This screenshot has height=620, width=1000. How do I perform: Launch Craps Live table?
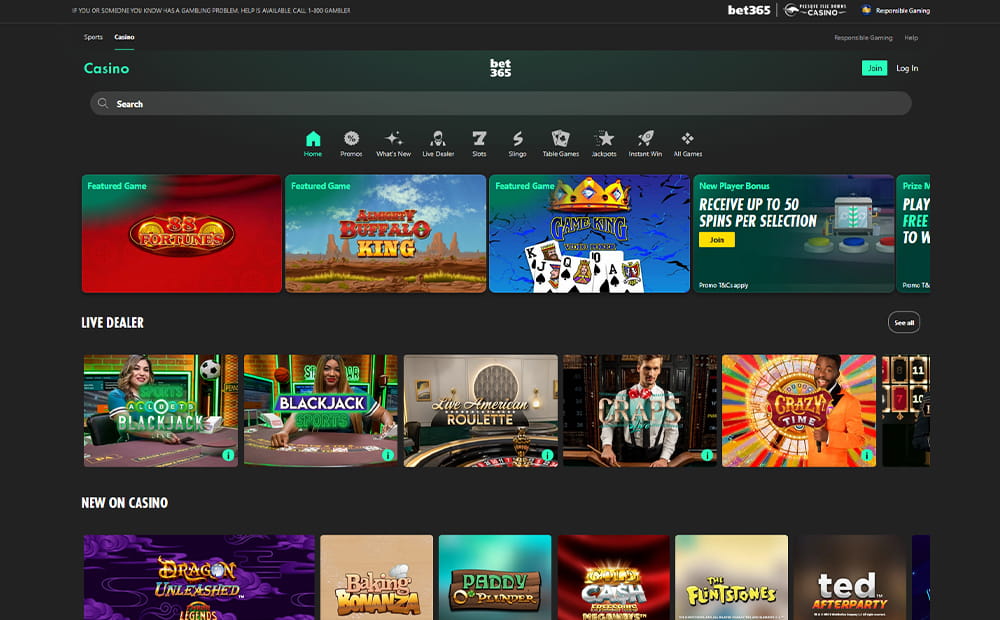coord(640,411)
